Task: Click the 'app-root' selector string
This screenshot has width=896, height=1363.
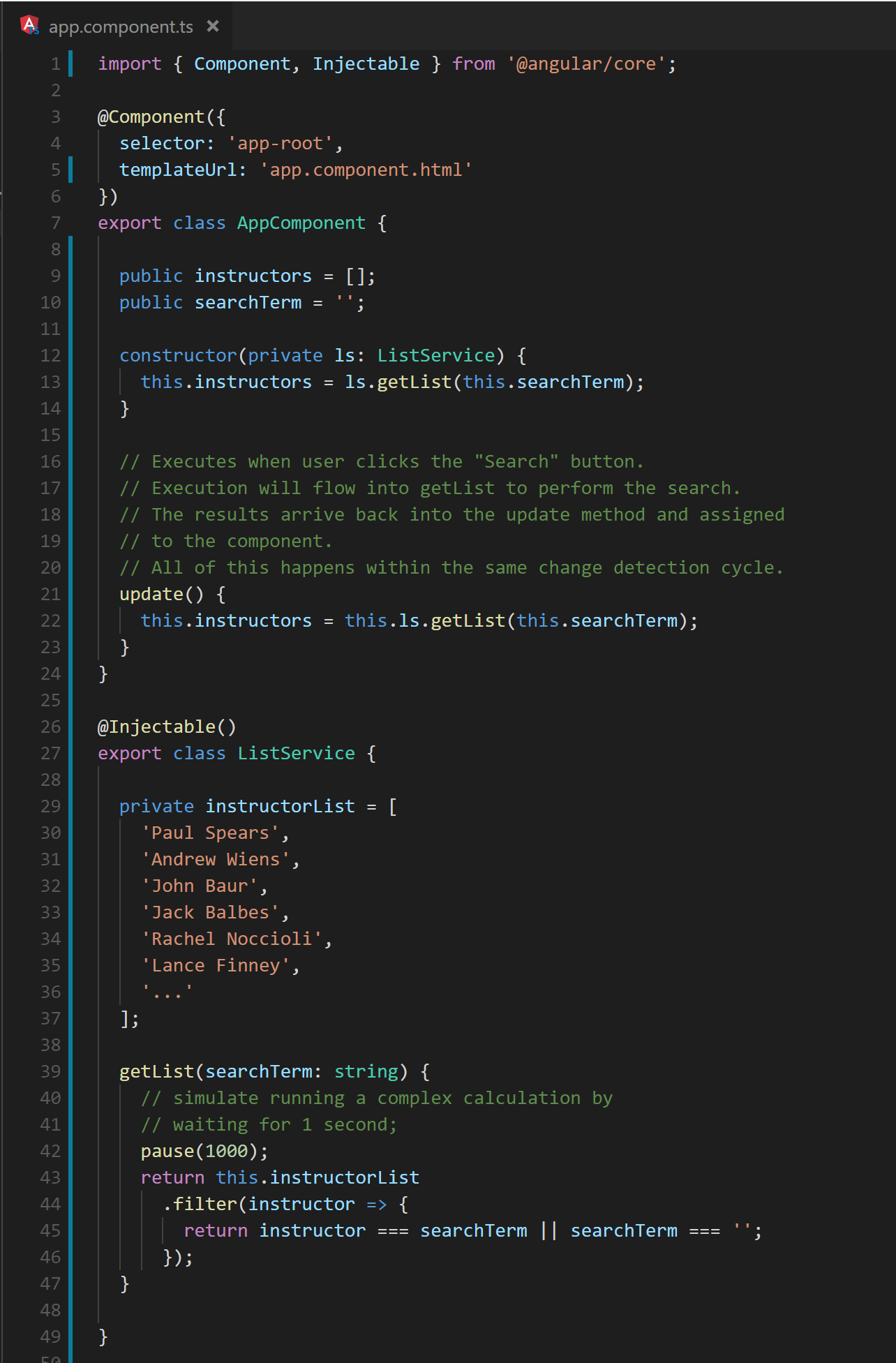Action: coord(280,143)
